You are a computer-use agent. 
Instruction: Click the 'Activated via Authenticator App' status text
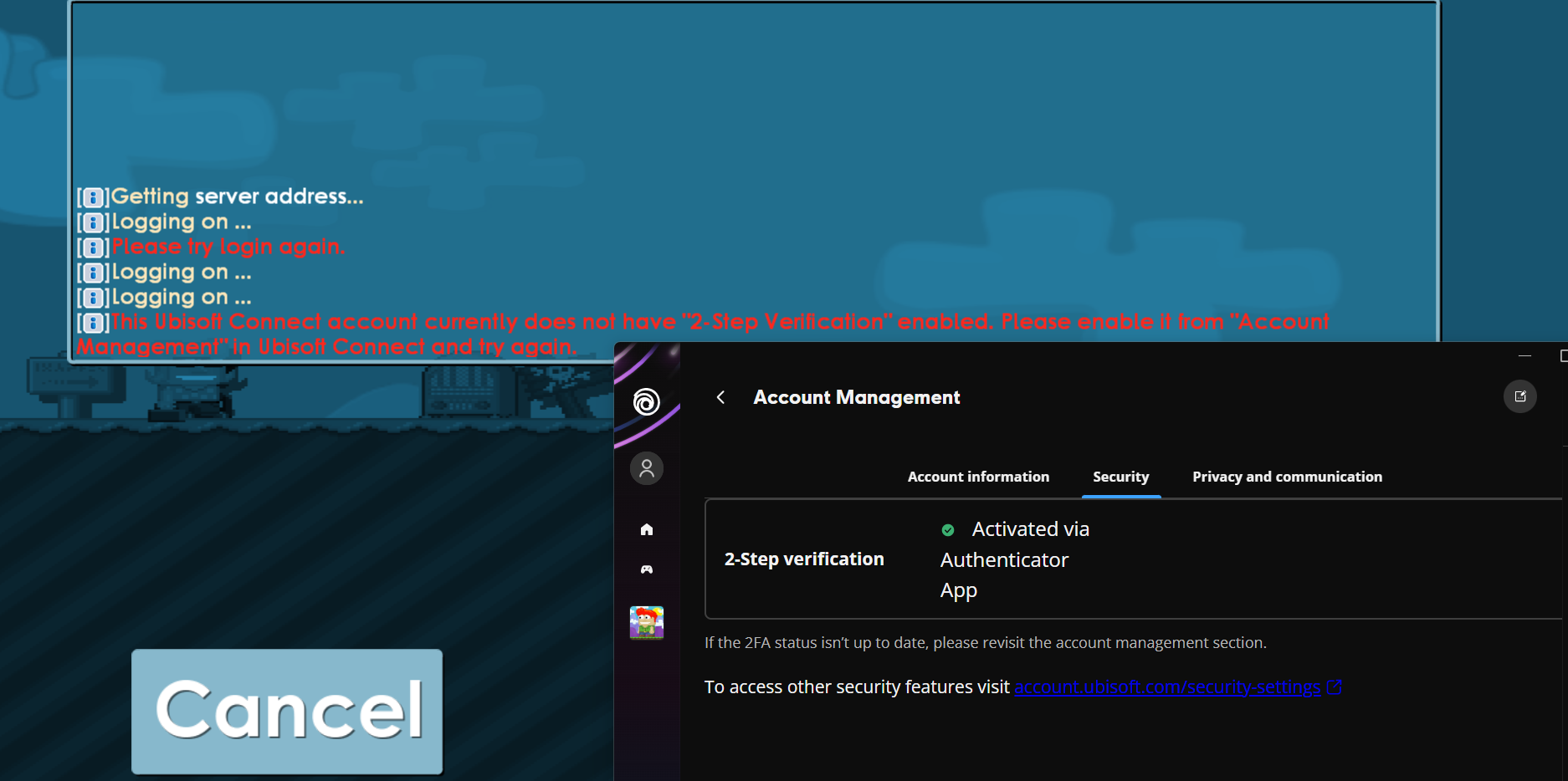point(1015,559)
